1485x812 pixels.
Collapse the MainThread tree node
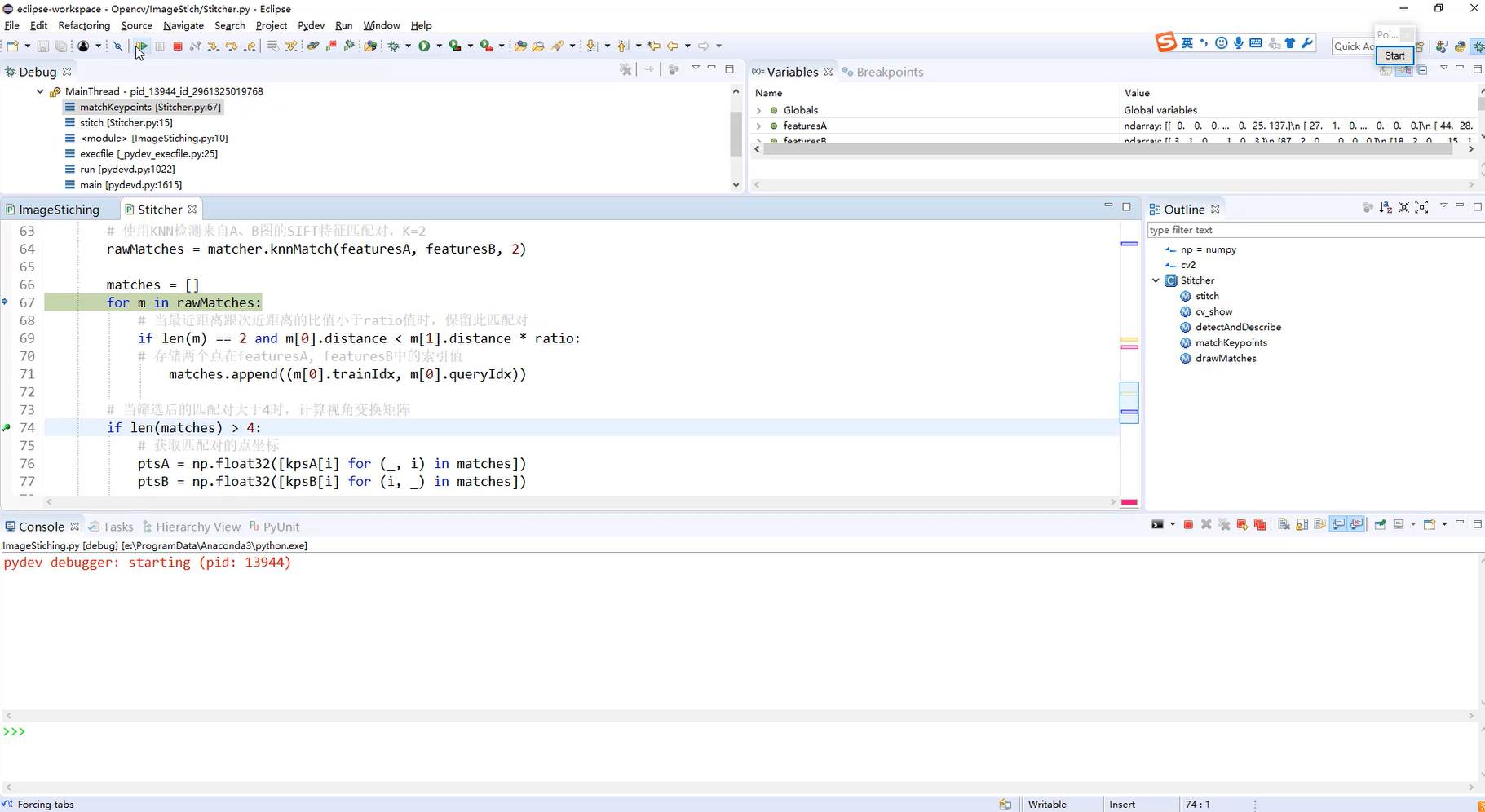pos(40,91)
